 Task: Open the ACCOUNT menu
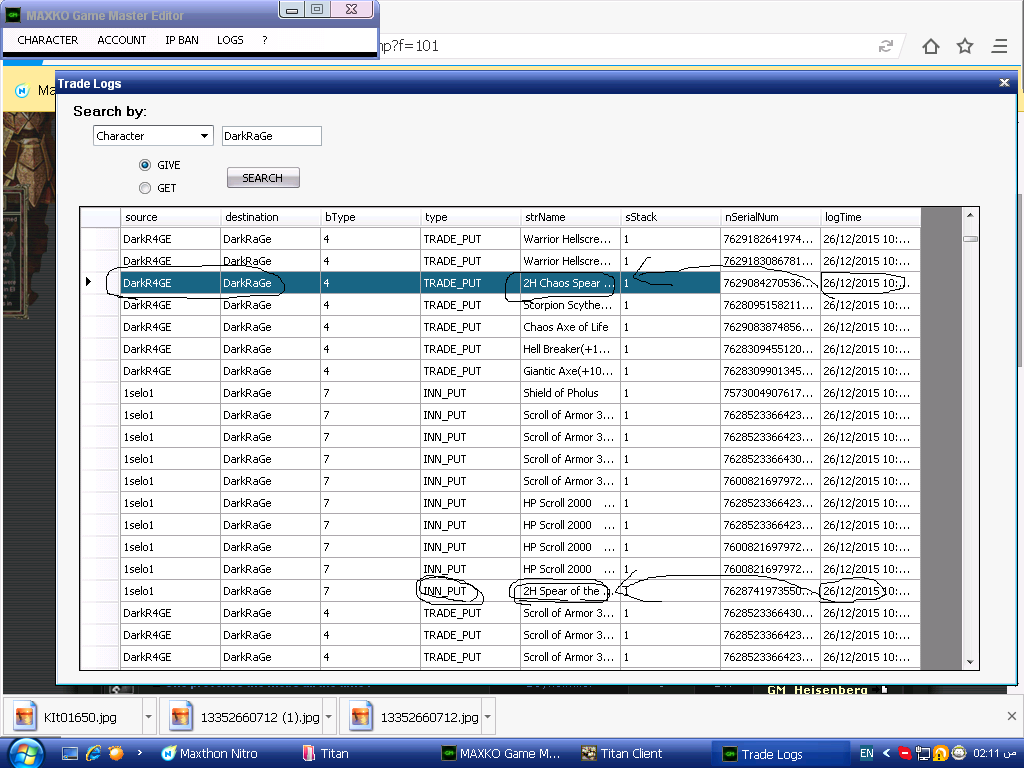(x=121, y=40)
